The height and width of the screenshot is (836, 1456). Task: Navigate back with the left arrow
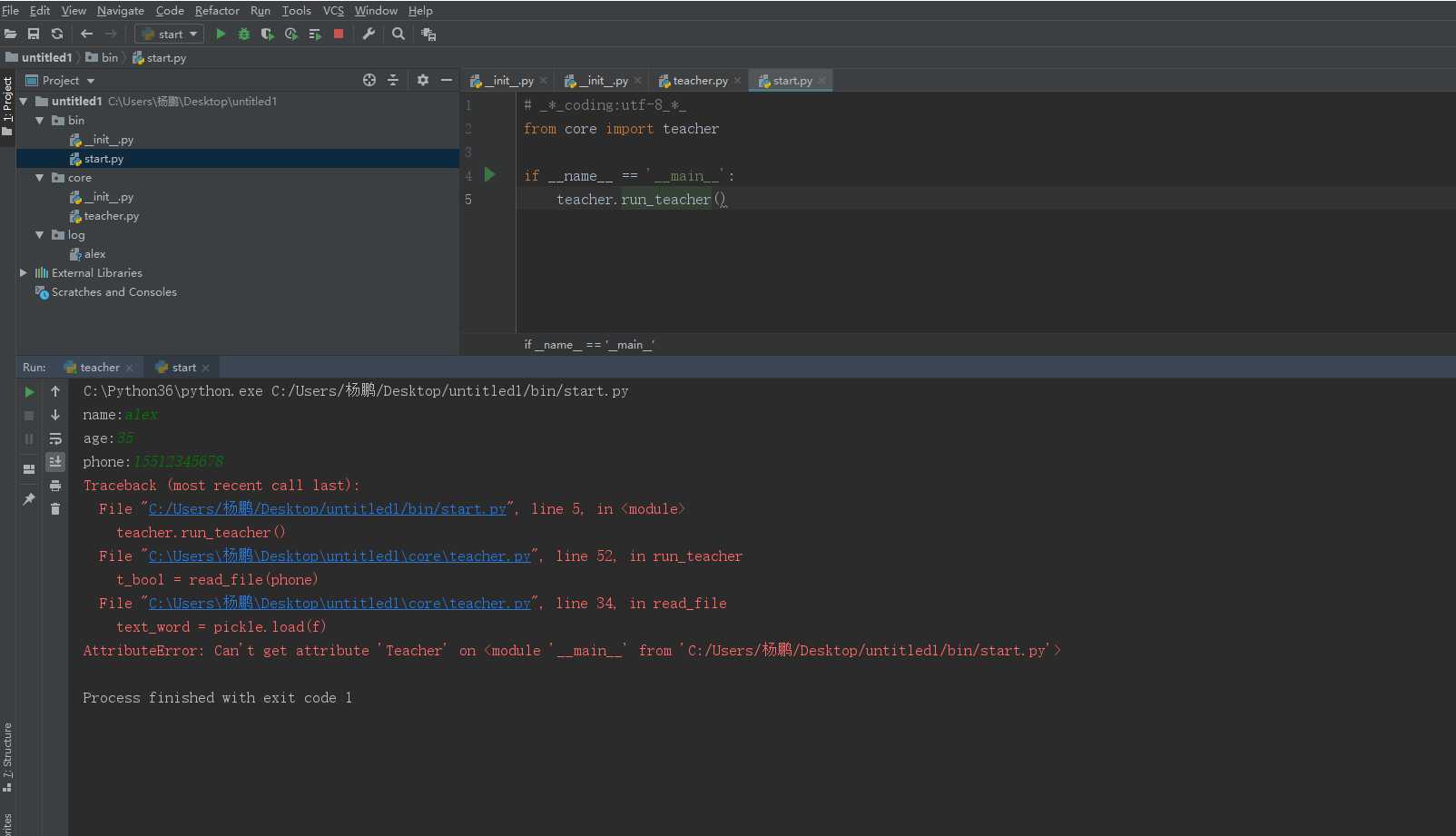tap(87, 34)
